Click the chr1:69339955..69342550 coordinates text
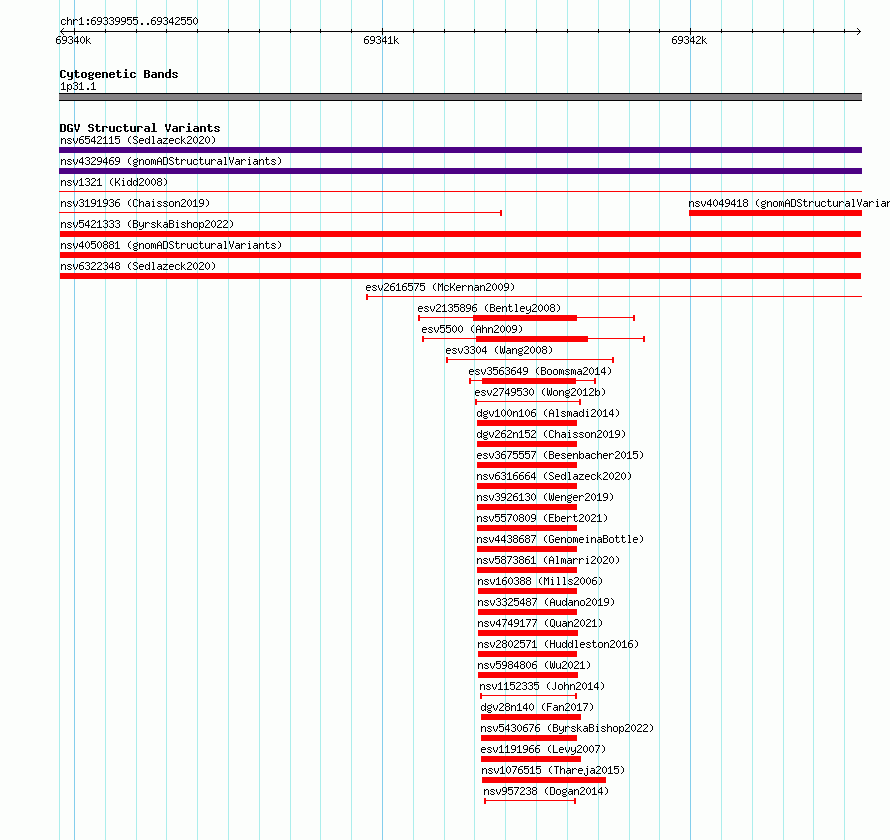 click(x=129, y=21)
